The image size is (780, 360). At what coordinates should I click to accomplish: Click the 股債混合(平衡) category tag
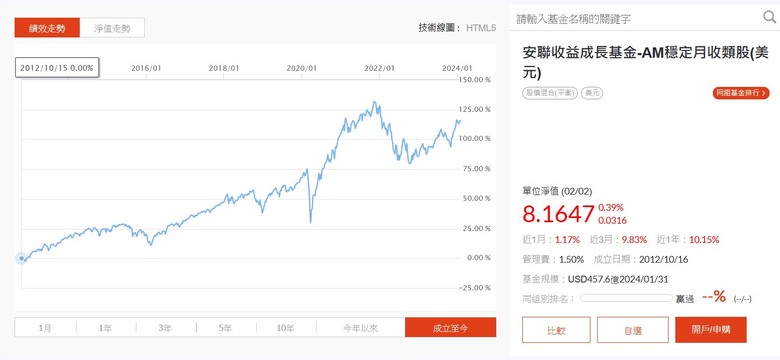[x=550, y=93]
